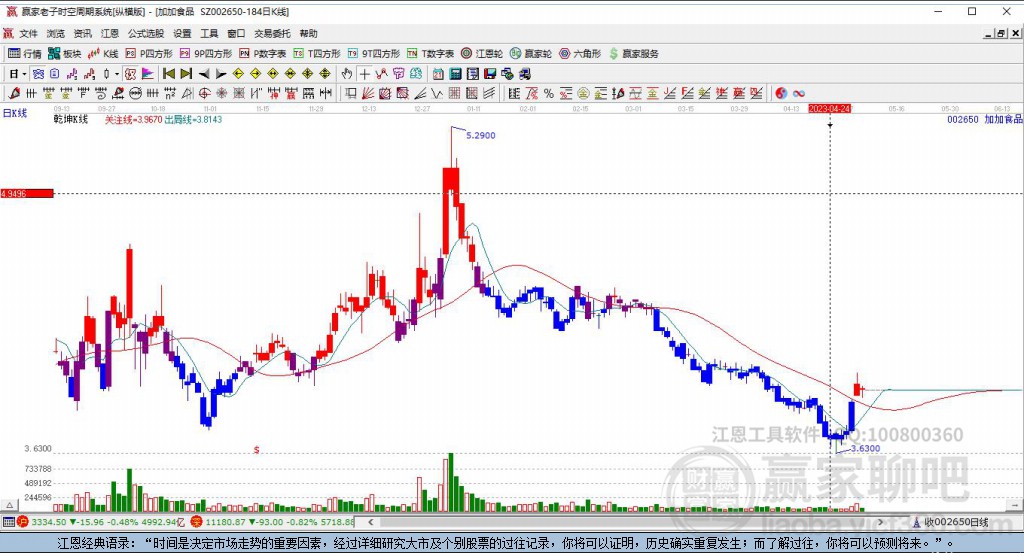This screenshot has width=1024, height=553.
Task: Click the yin-yang icon in the toolbar
Action: 781,93
